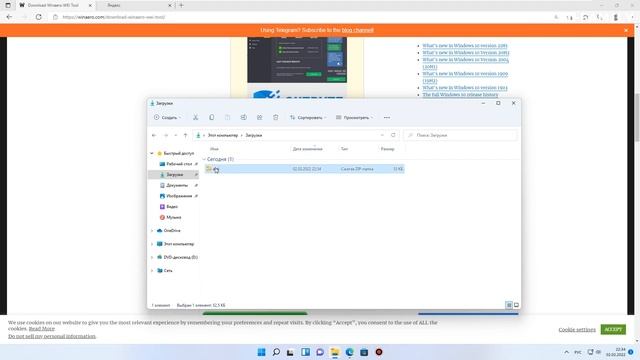The width and height of the screenshot is (640, 360).
Task: Click Do not sell my personal information
Action: 52,336
